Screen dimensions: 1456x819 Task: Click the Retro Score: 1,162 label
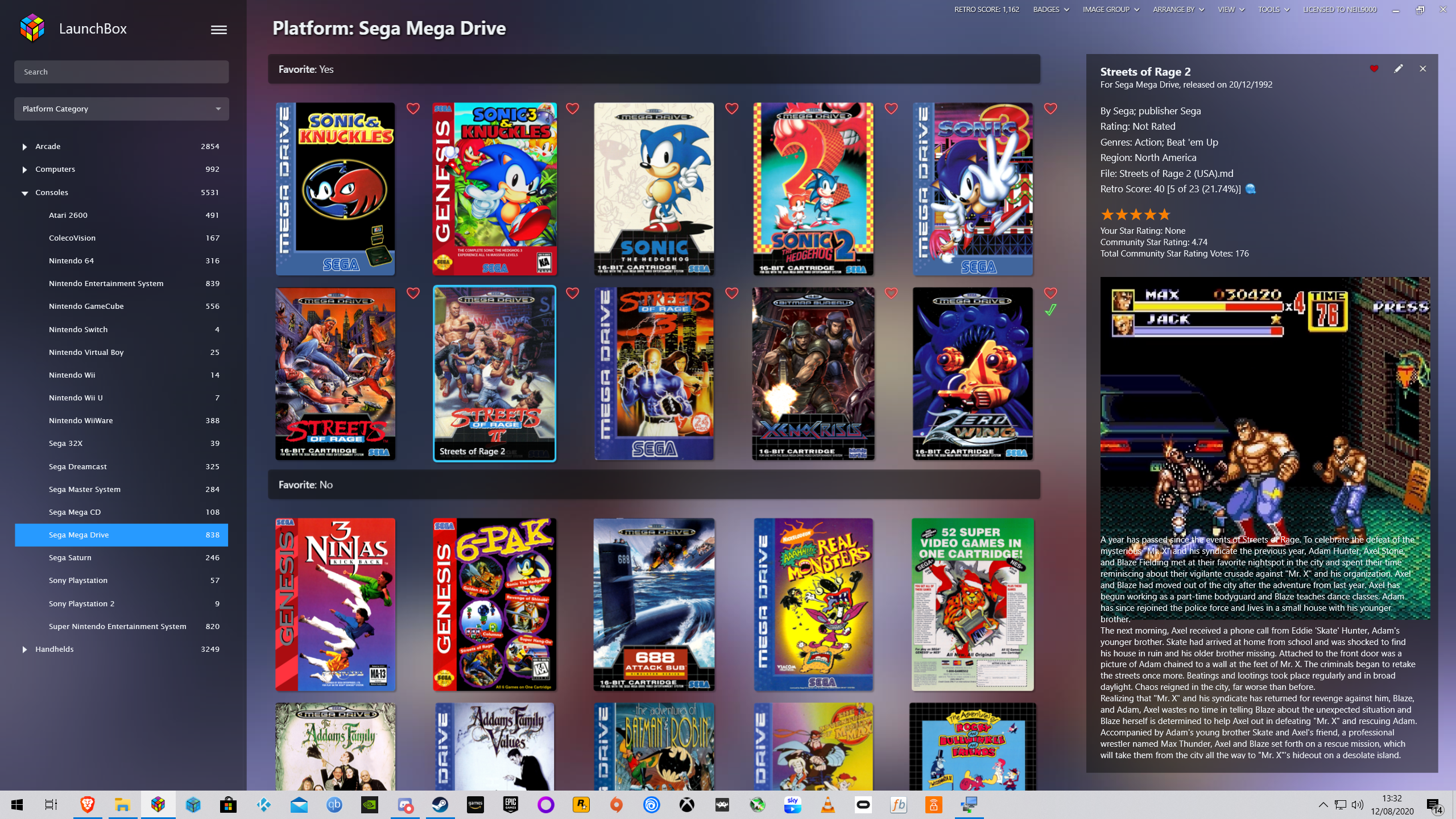tap(986, 10)
